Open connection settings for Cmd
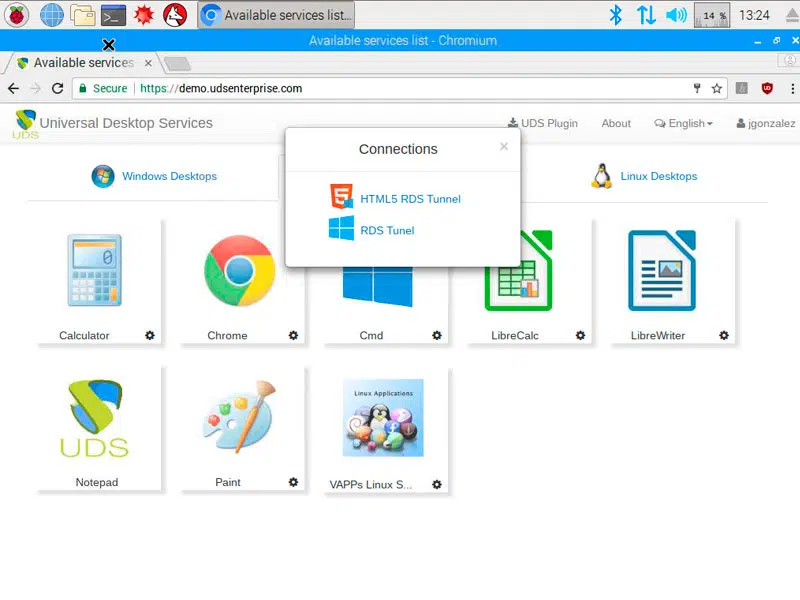The image size is (800, 600). click(x=437, y=335)
